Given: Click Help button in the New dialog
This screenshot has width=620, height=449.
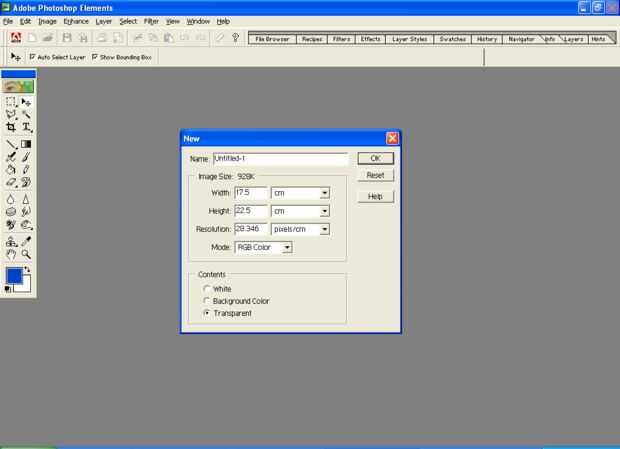Looking at the screenshot, I should coord(376,196).
